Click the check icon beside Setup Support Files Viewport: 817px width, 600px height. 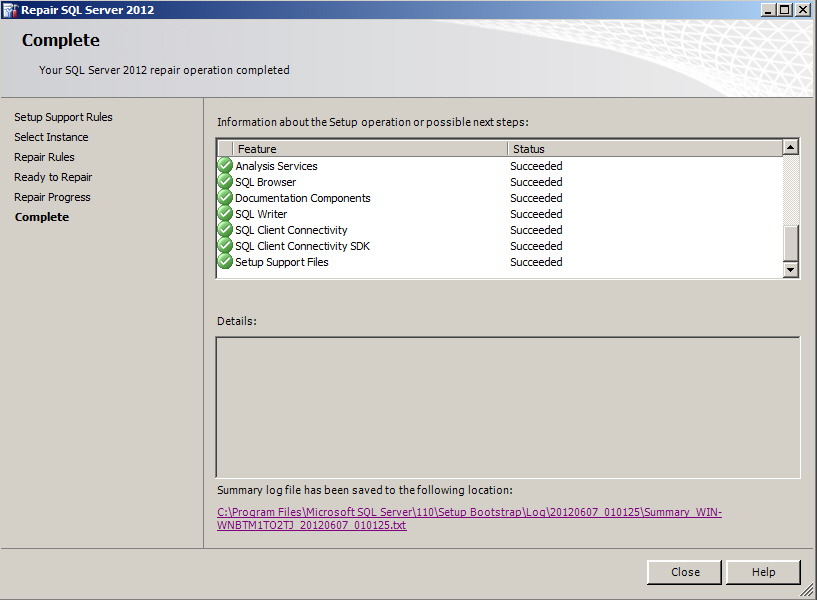(225, 261)
